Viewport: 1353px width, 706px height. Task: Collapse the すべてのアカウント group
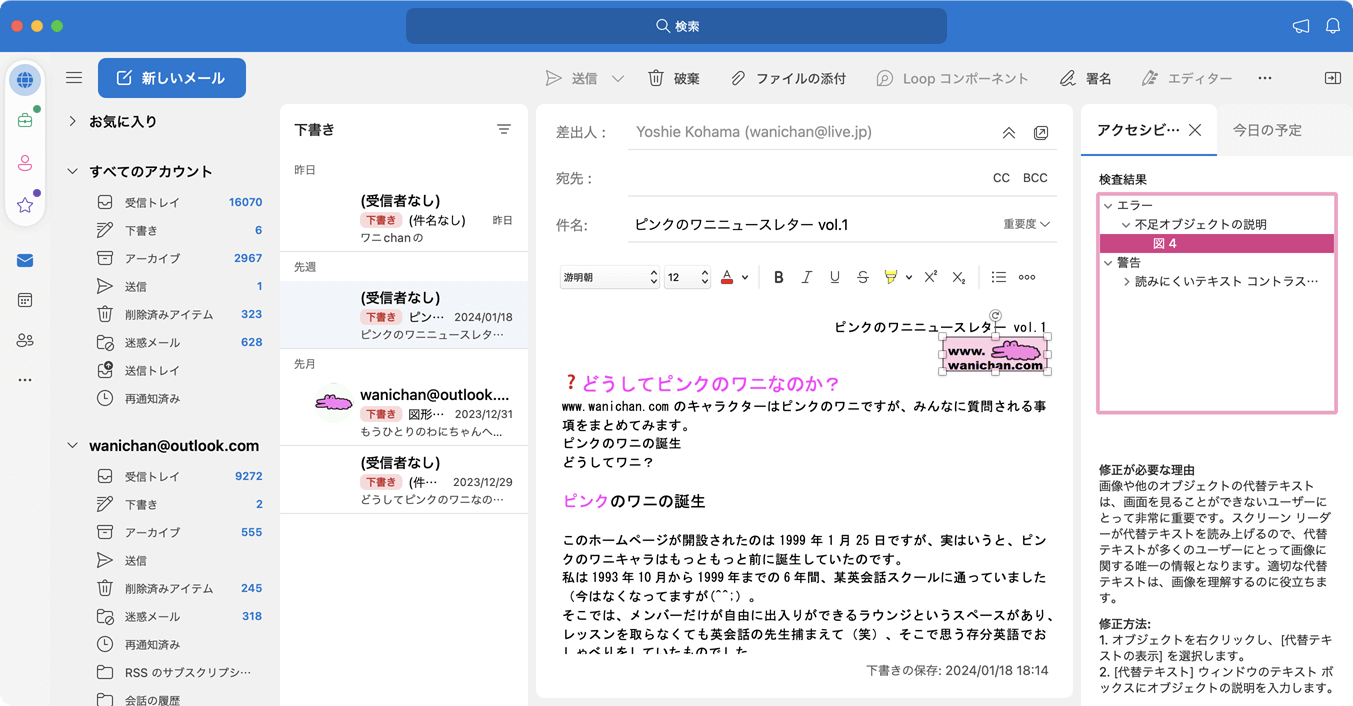pyautogui.click(x=72, y=171)
